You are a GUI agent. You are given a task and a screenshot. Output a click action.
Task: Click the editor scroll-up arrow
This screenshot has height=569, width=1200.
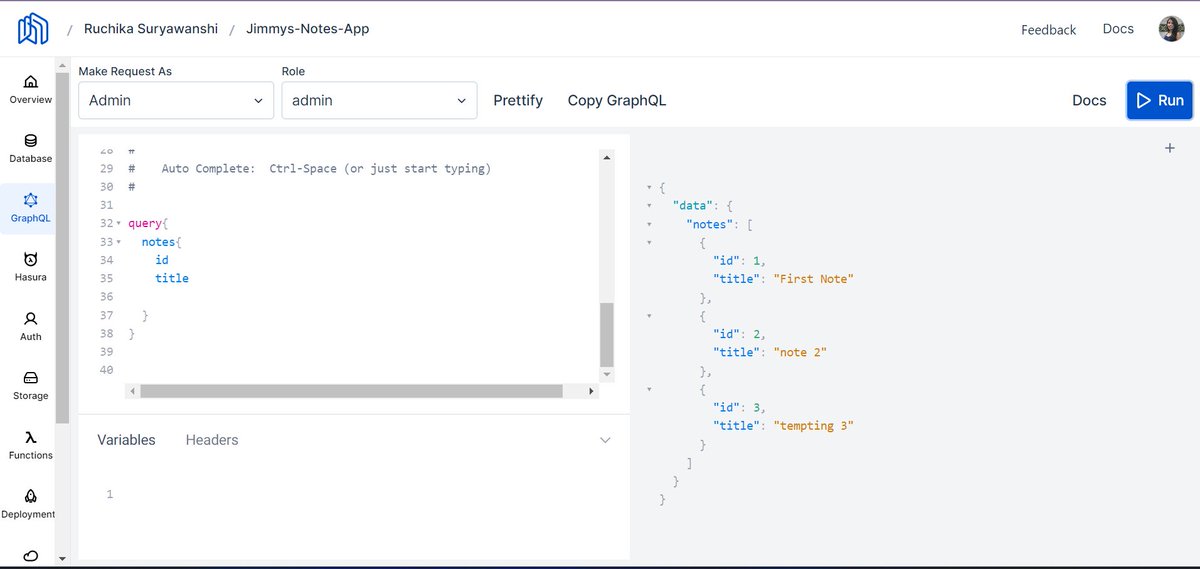pyautogui.click(x=606, y=157)
